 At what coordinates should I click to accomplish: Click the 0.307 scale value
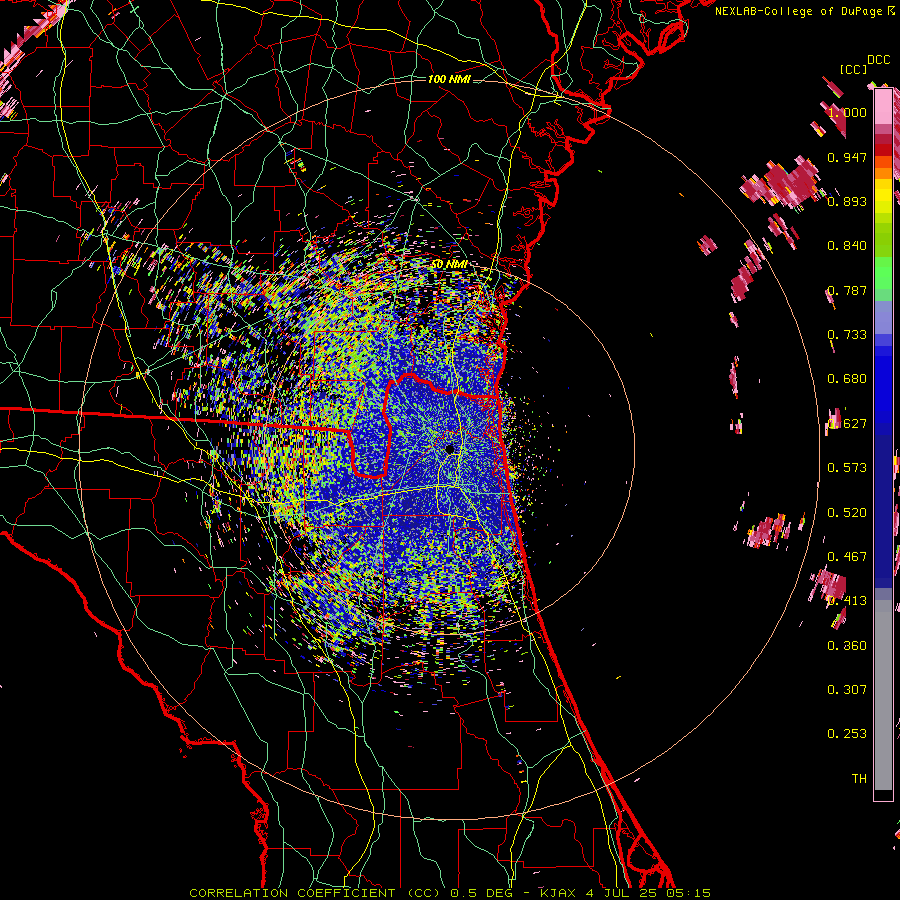(847, 690)
